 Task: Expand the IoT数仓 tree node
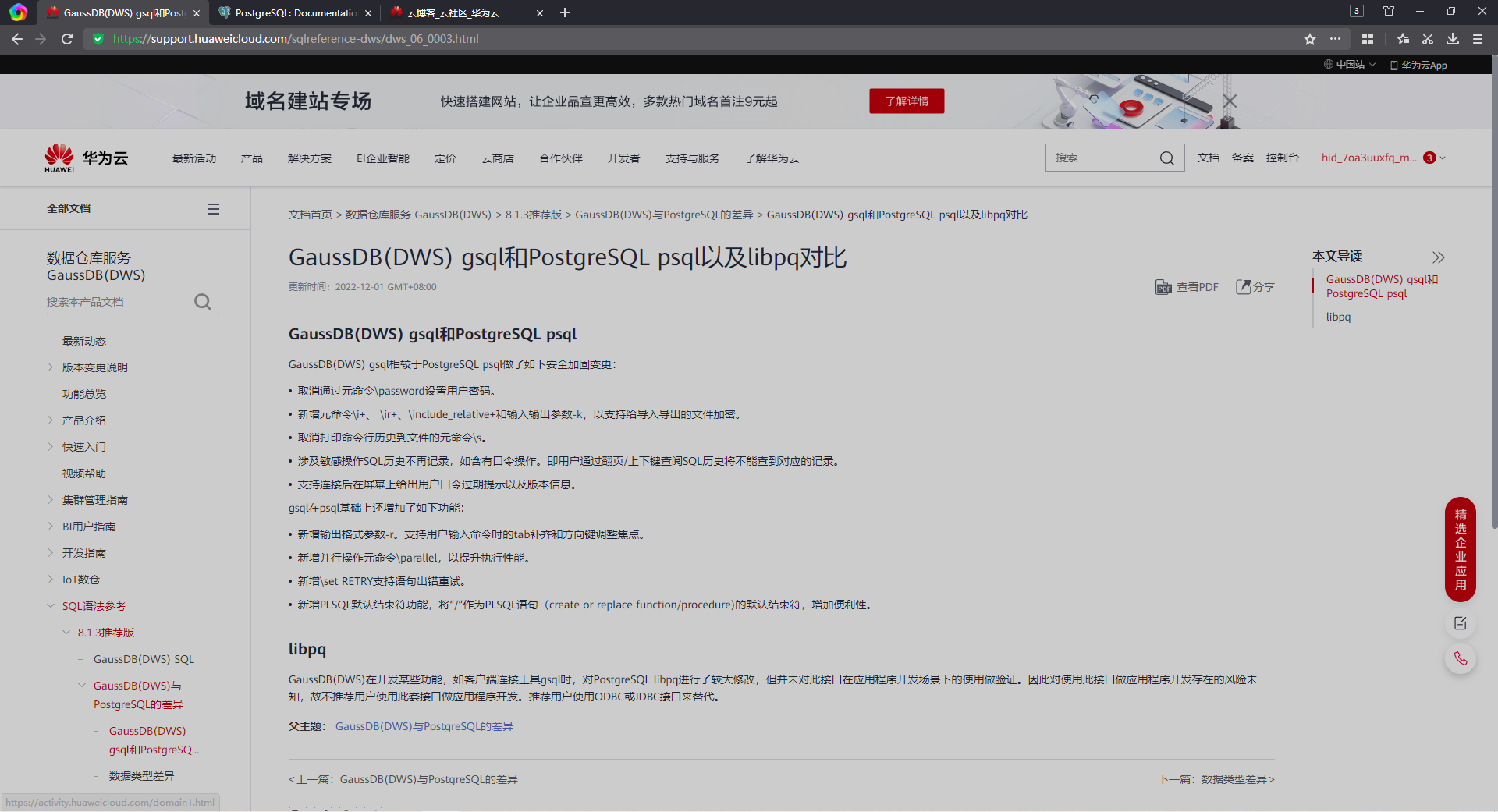tap(51, 580)
